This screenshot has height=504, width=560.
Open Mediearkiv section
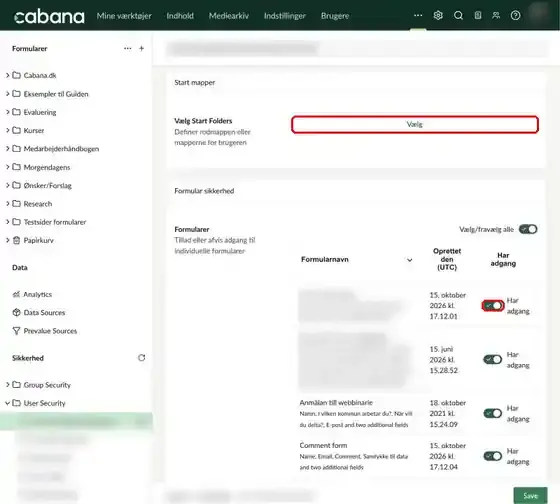point(229,16)
